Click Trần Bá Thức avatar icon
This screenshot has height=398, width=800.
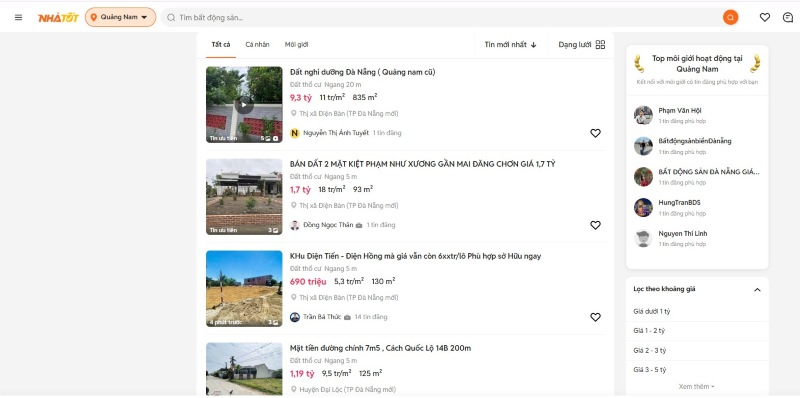pyautogui.click(x=294, y=317)
